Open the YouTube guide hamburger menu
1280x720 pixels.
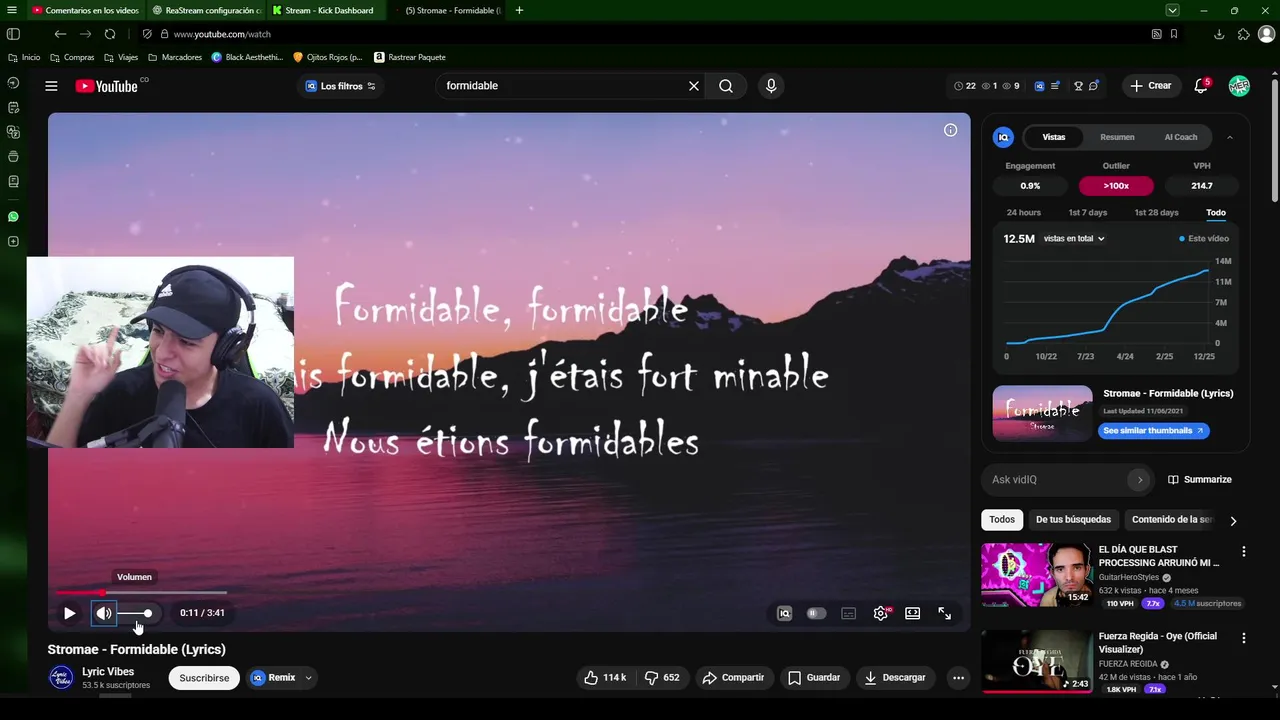pyautogui.click(x=51, y=86)
